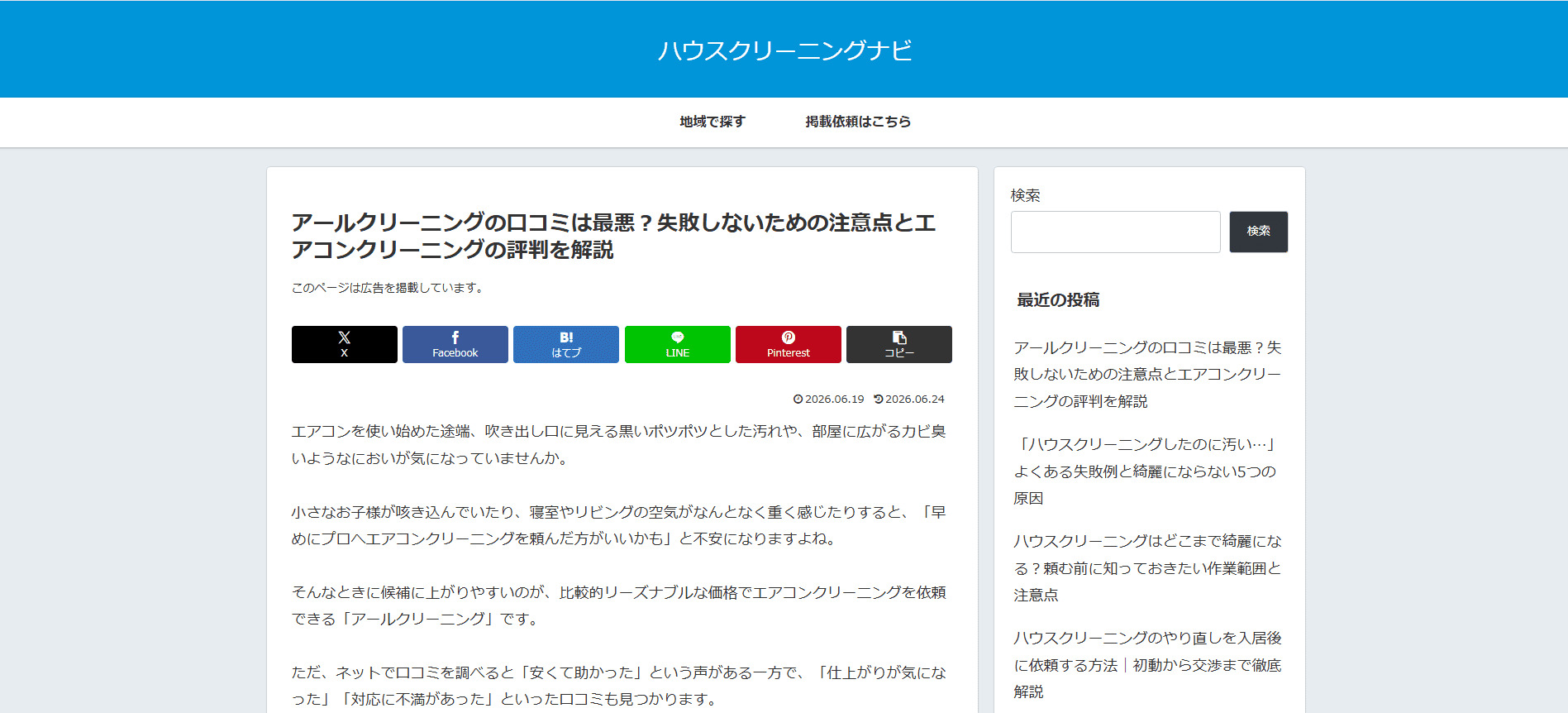Share the article via LINE

click(x=677, y=344)
